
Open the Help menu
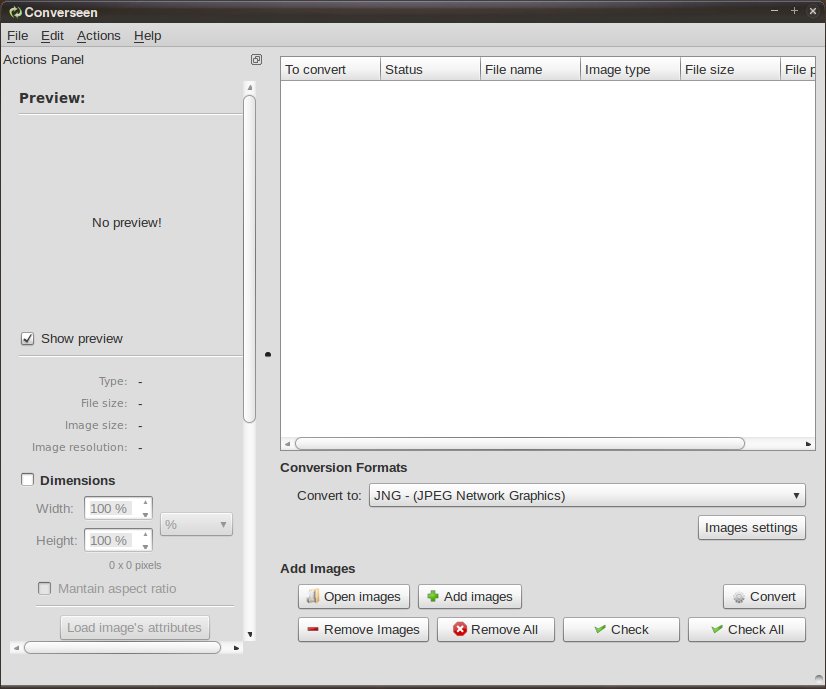(x=148, y=36)
